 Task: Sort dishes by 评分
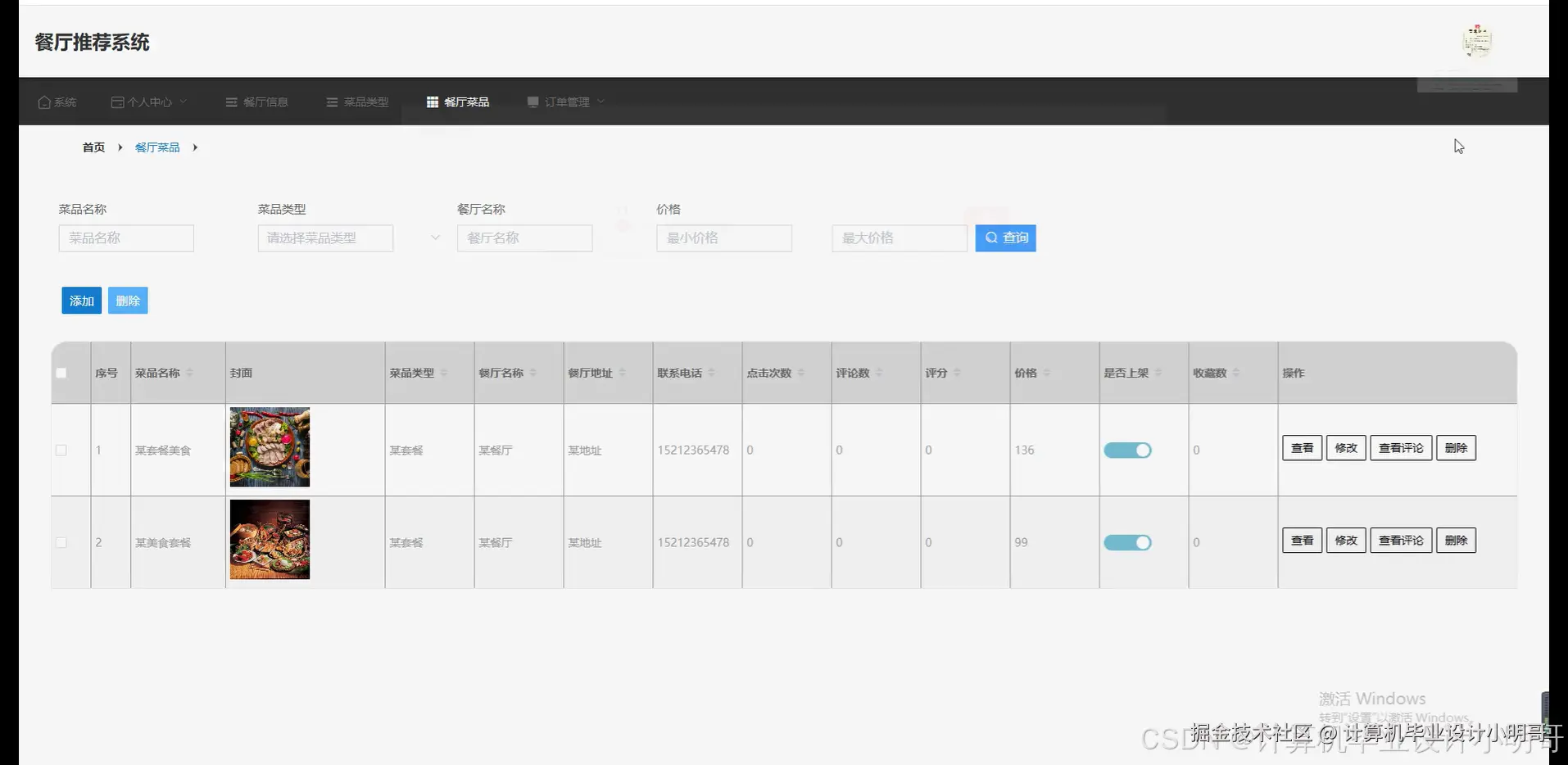[x=957, y=373]
